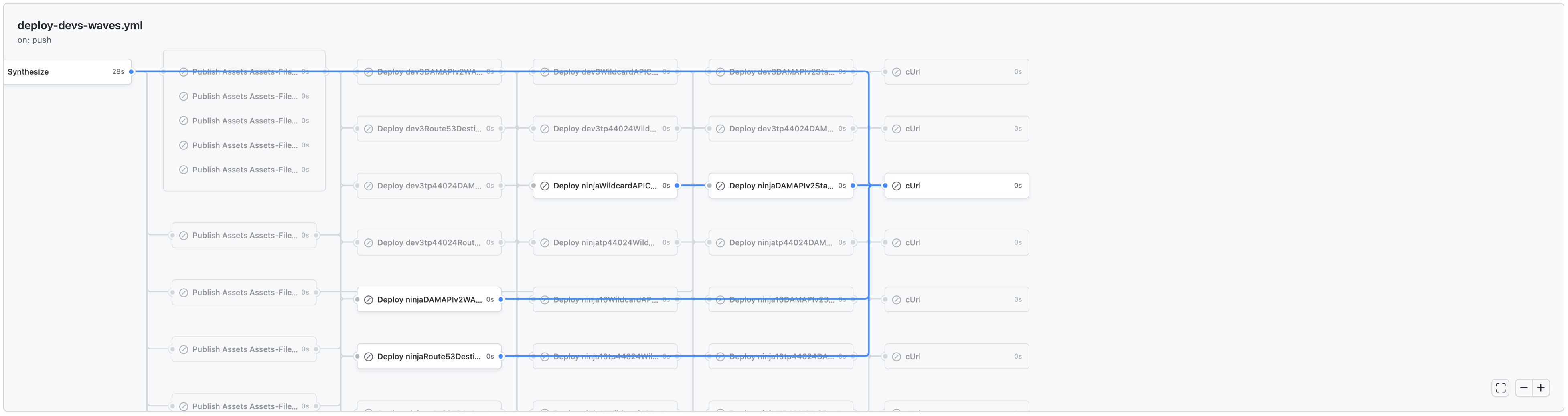The image size is (1568, 416).
Task: Select the Deploy ninjaRoute53Desti job label
Action: [x=429, y=357]
